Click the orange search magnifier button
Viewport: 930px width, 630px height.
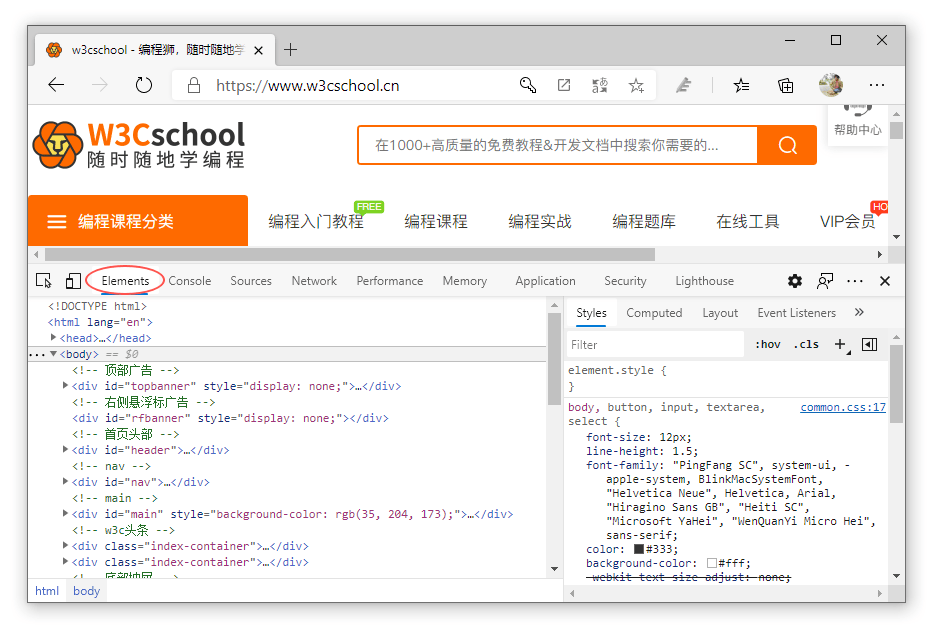pos(788,145)
